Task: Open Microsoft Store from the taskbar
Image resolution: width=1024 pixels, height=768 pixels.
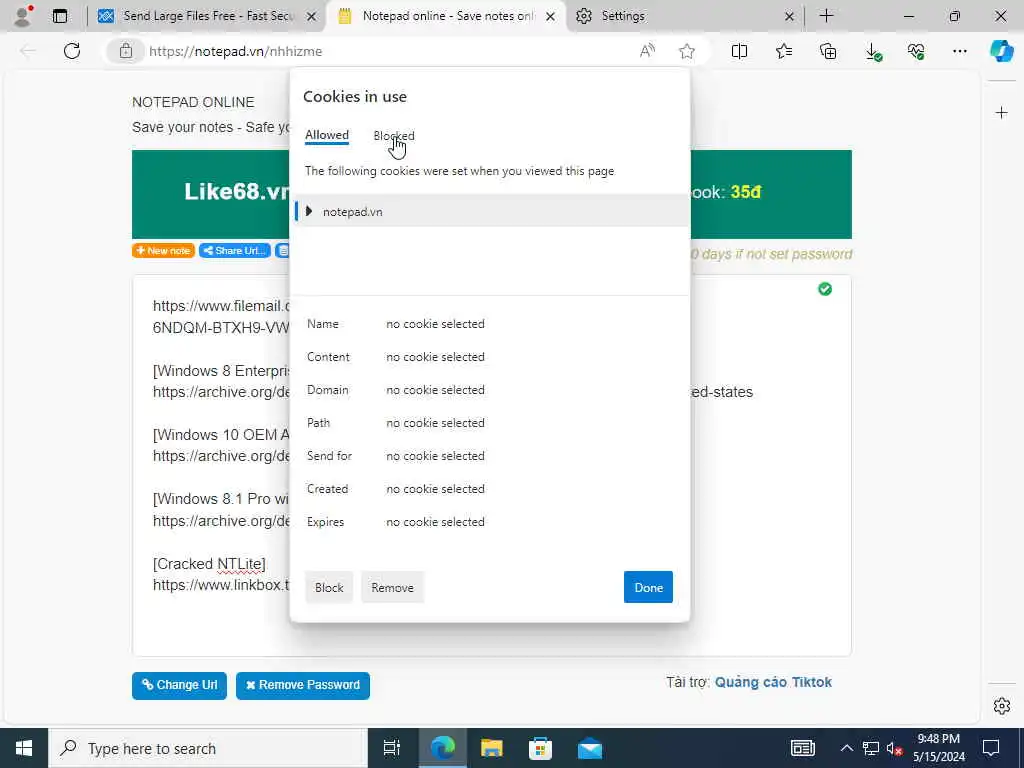Action: (x=540, y=748)
